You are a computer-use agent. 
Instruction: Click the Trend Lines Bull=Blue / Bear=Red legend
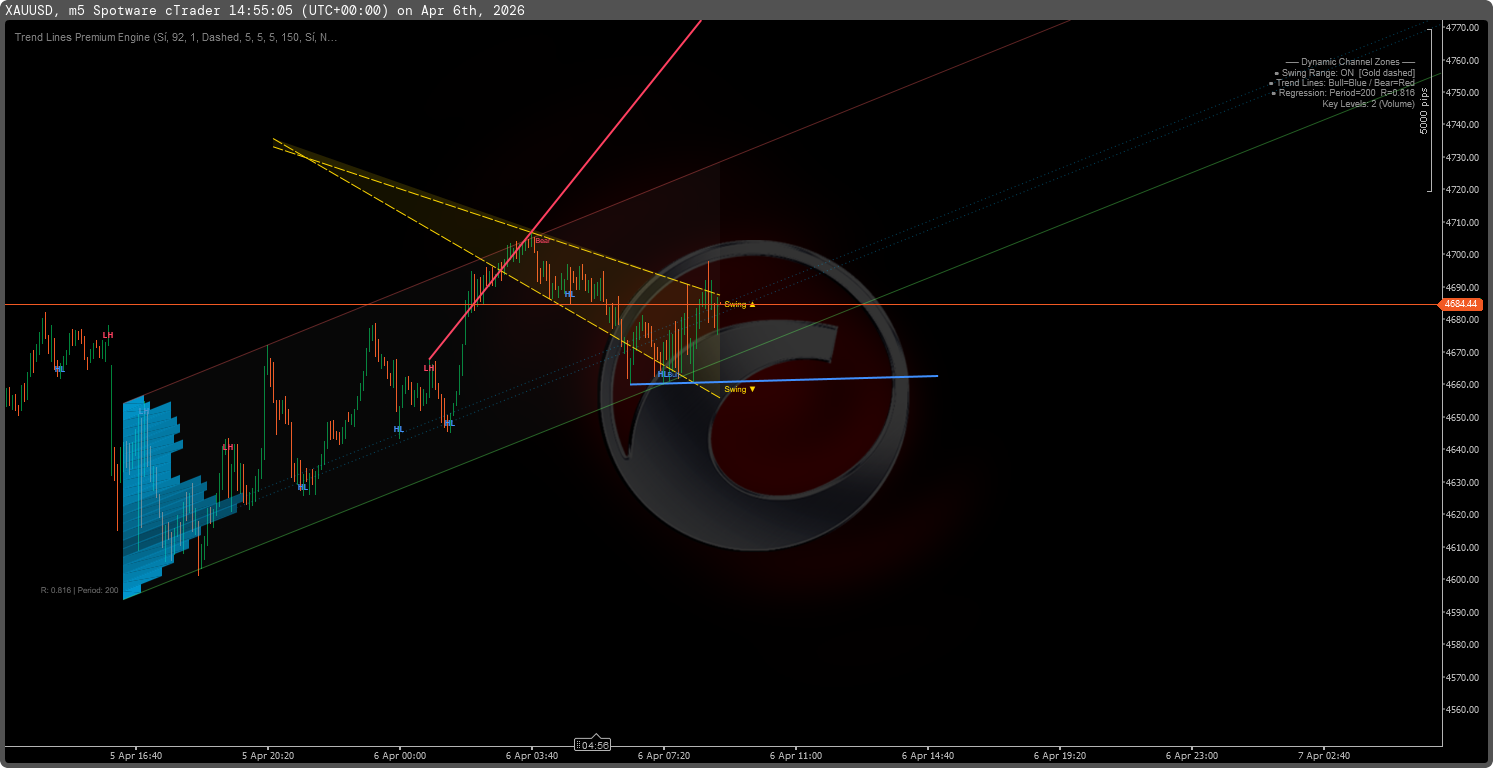pos(1341,83)
